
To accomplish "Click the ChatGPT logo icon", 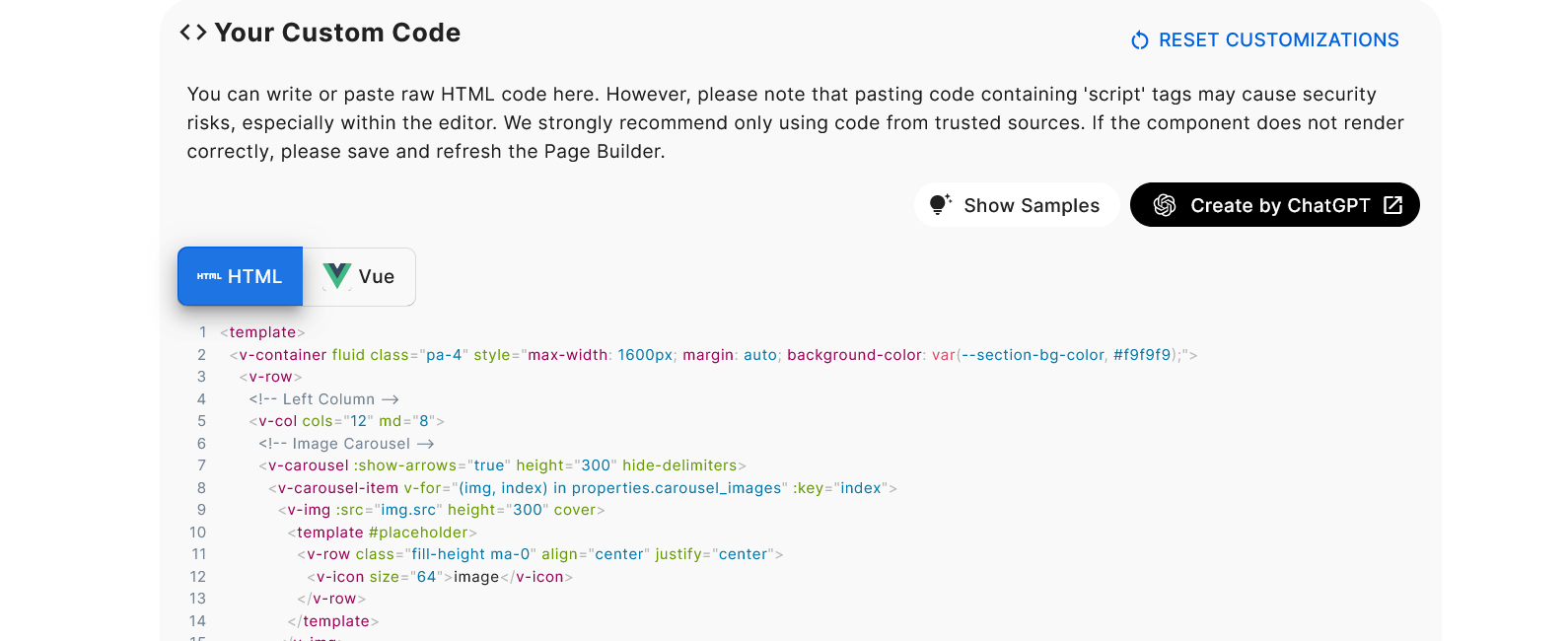I will (1165, 205).
